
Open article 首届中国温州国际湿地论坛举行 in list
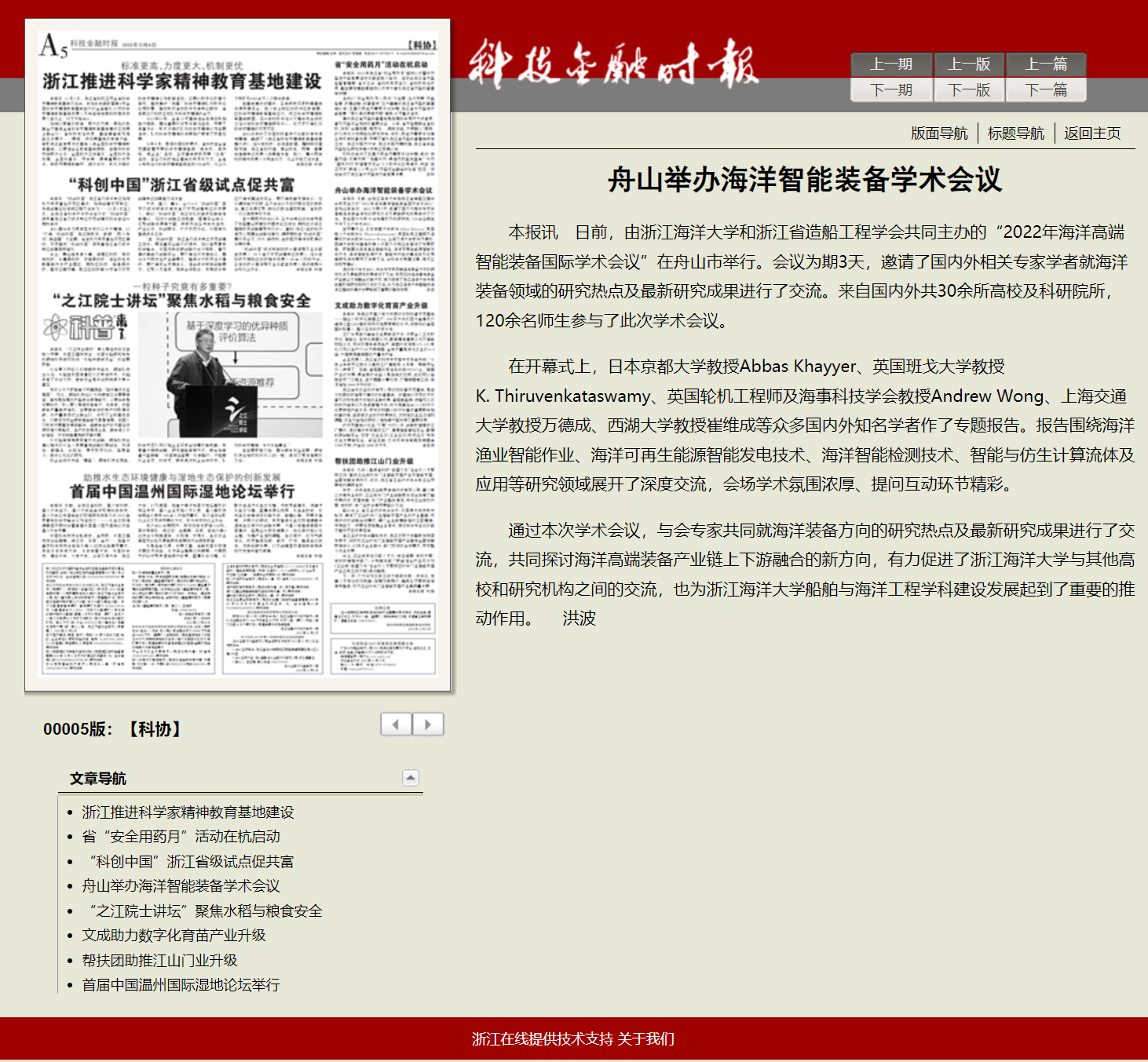tap(181, 985)
